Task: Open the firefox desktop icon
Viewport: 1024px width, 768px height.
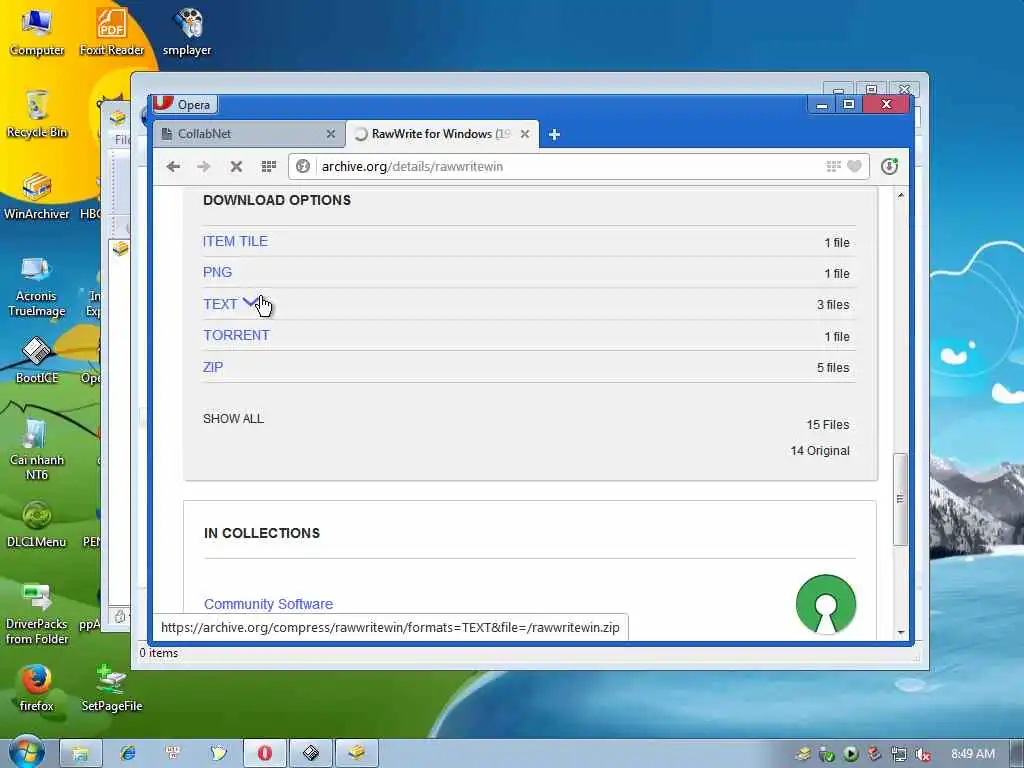Action: click(37, 688)
